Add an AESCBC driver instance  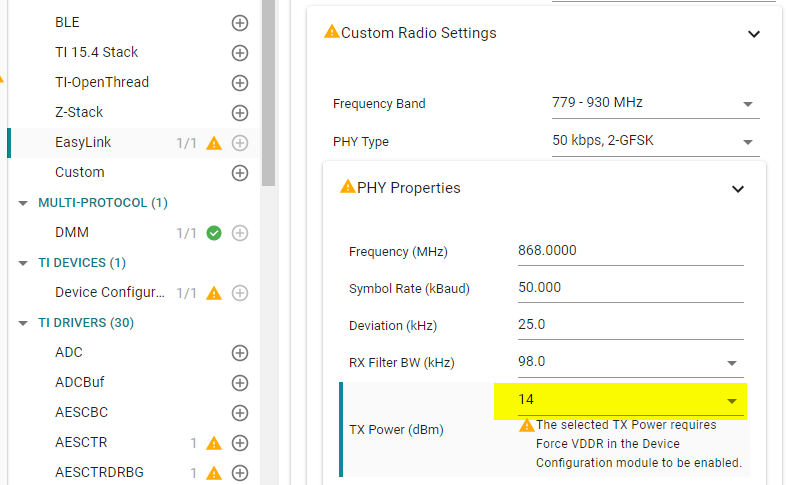click(240, 412)
